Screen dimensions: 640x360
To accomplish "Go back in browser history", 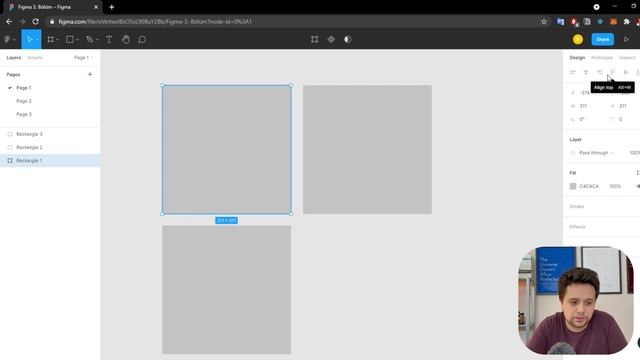I will [9, 22].
